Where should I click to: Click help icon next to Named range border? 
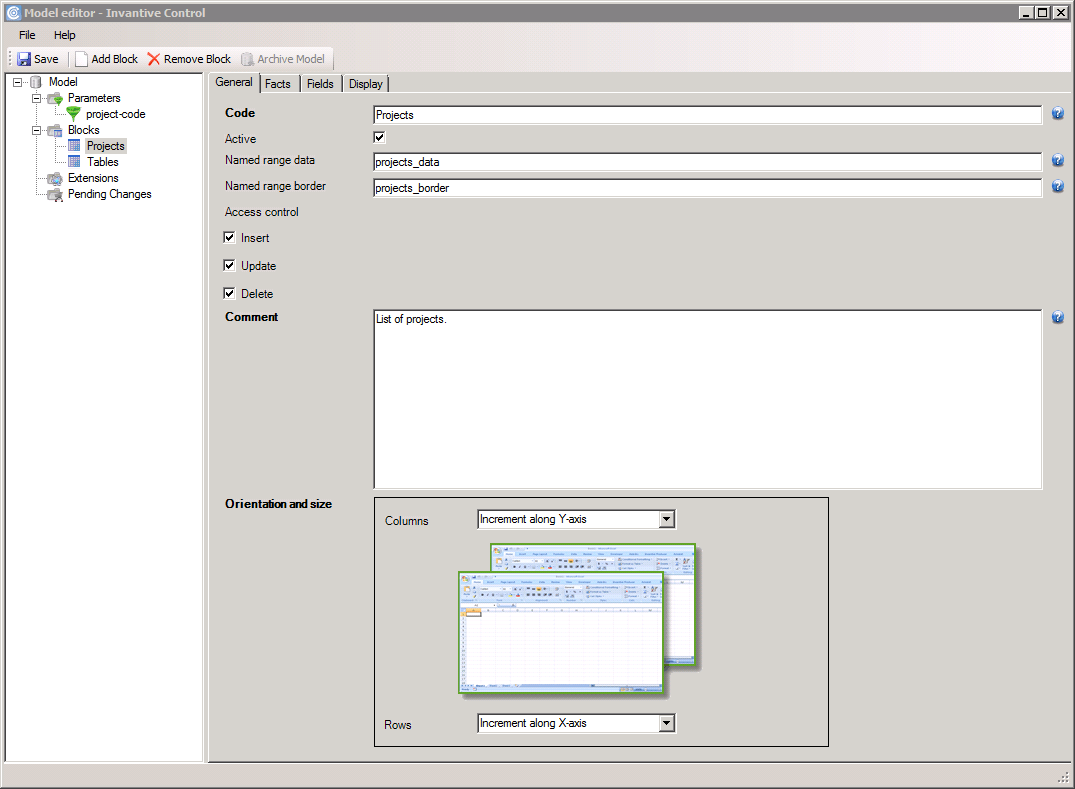(x=1057, y=186)
